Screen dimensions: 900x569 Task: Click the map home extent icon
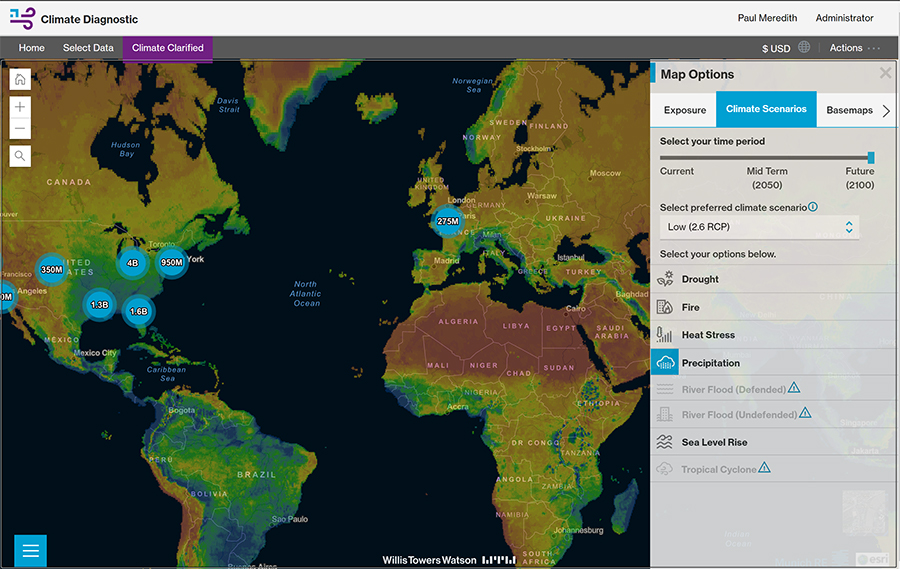pos(20,81)
